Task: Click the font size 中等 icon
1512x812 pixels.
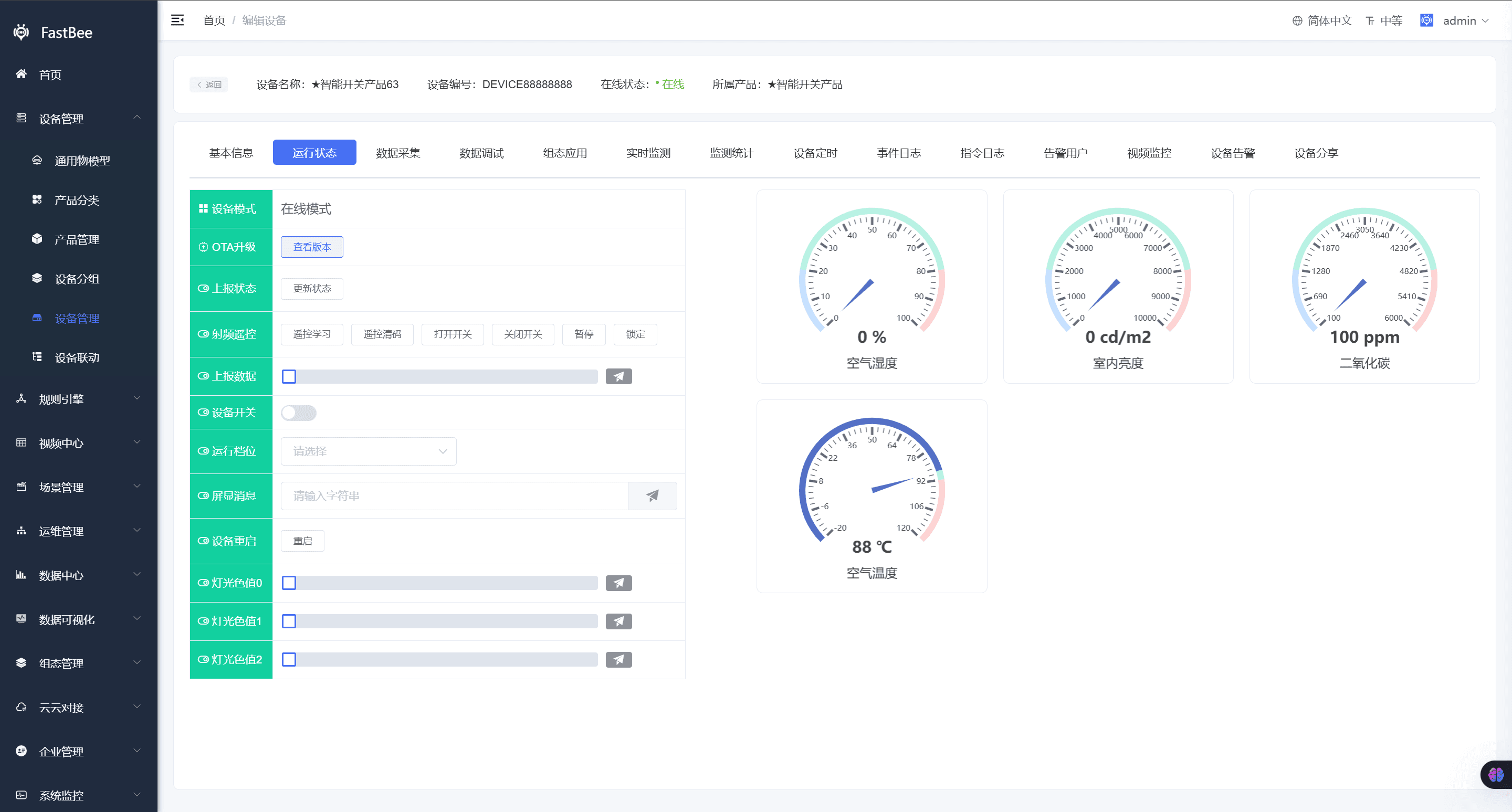Action: click(1370, 20)
